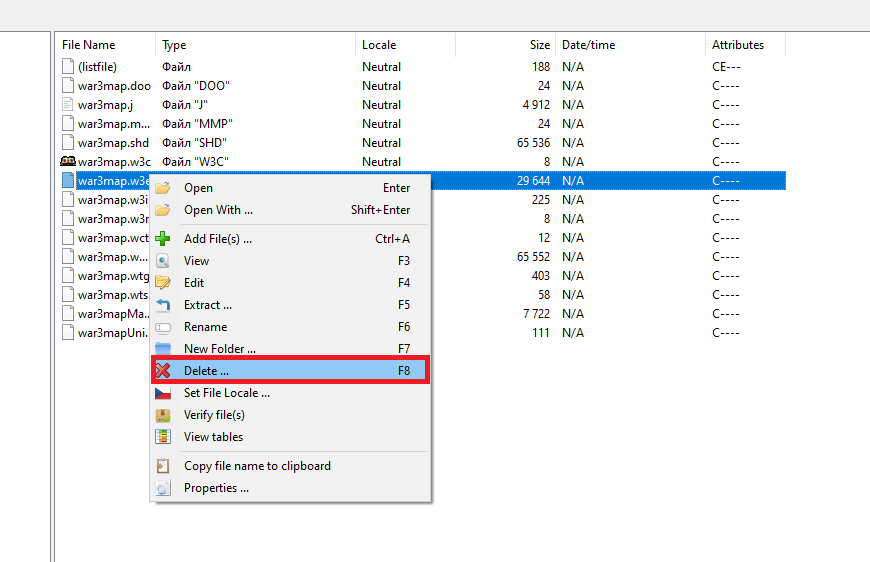
Task: Click the View tables grid icon
Action: [163, 437]
